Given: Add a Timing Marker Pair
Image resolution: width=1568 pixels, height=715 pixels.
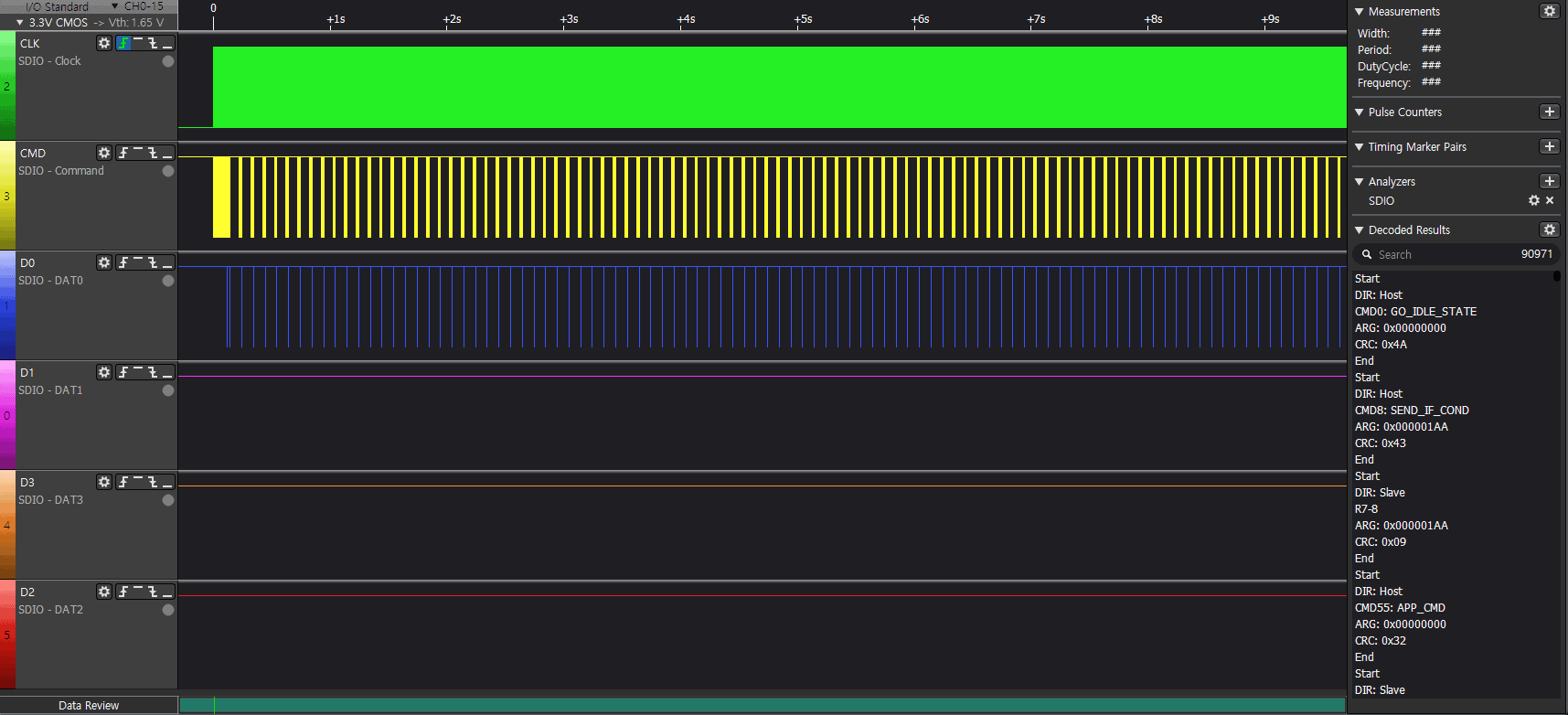Looking at the screenshot, I should [x=1549, y=146].
